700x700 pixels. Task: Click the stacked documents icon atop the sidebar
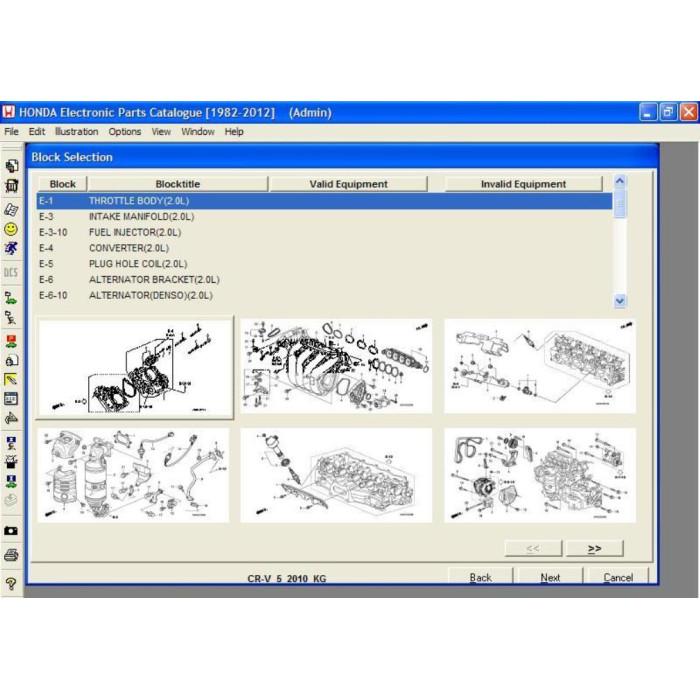point(11,166)
